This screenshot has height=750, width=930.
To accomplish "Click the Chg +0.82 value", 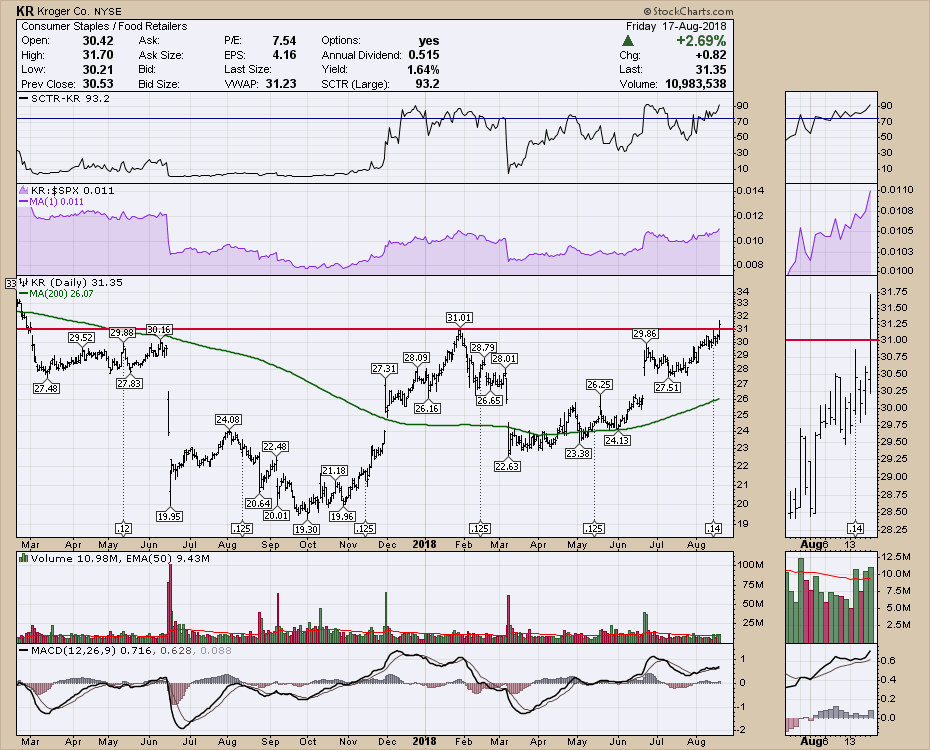I will pos(712,55).
